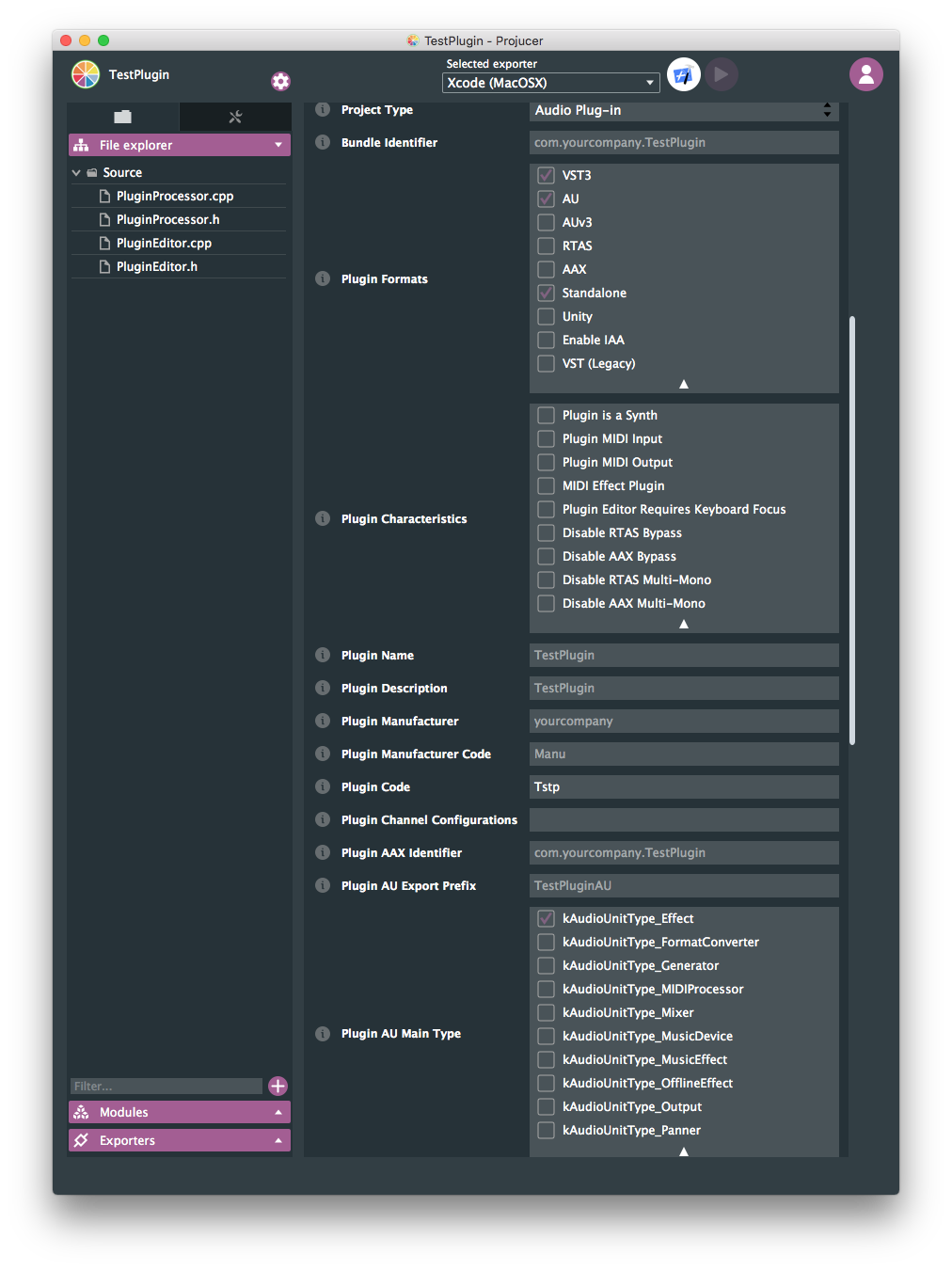The width and height of the screenshot is (952, 1270).
Task: Show info for Plugin Code
Action: pos(323,786)
